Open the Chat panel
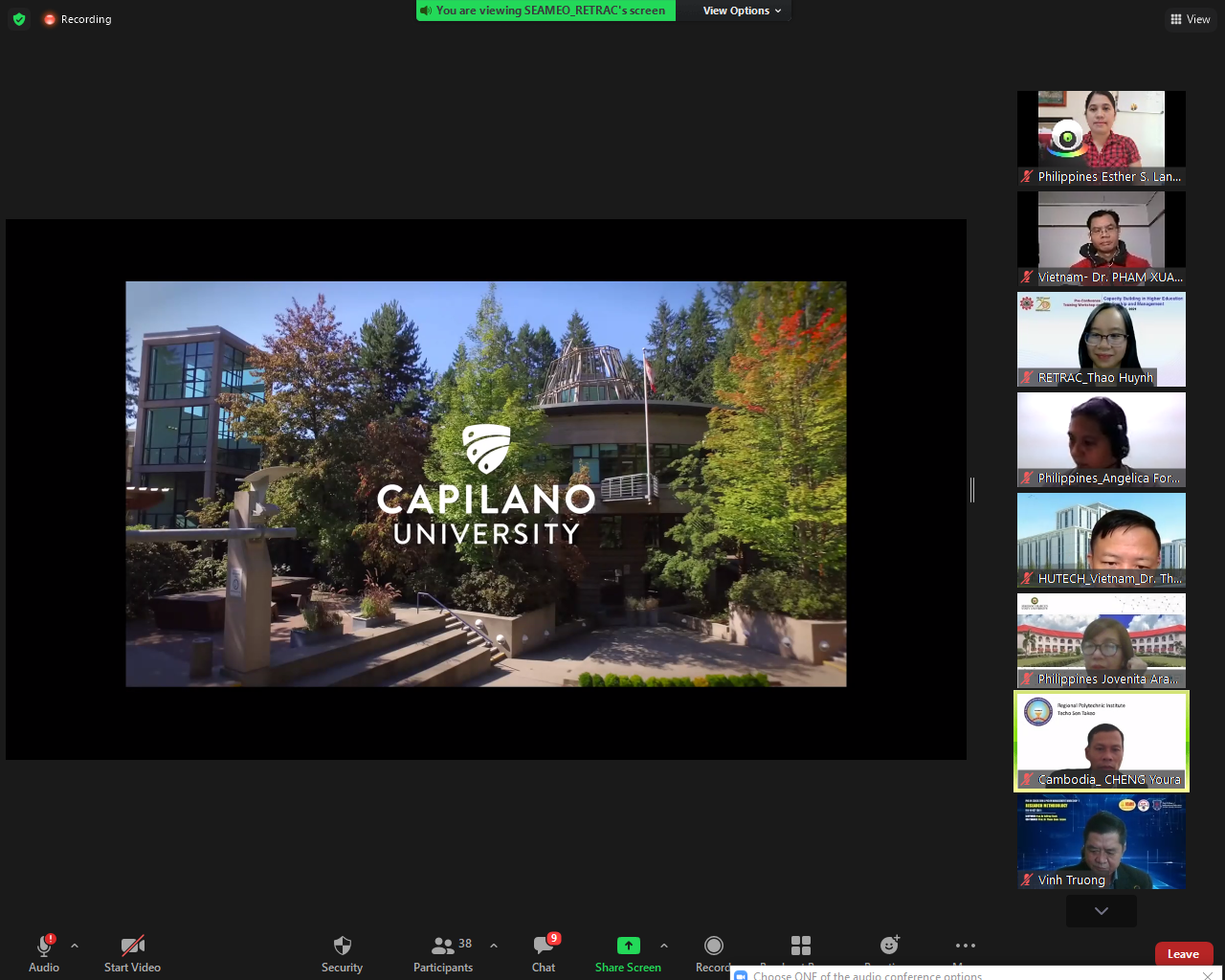The width and height of the screenshot is (1225, 980). [544, 947]
